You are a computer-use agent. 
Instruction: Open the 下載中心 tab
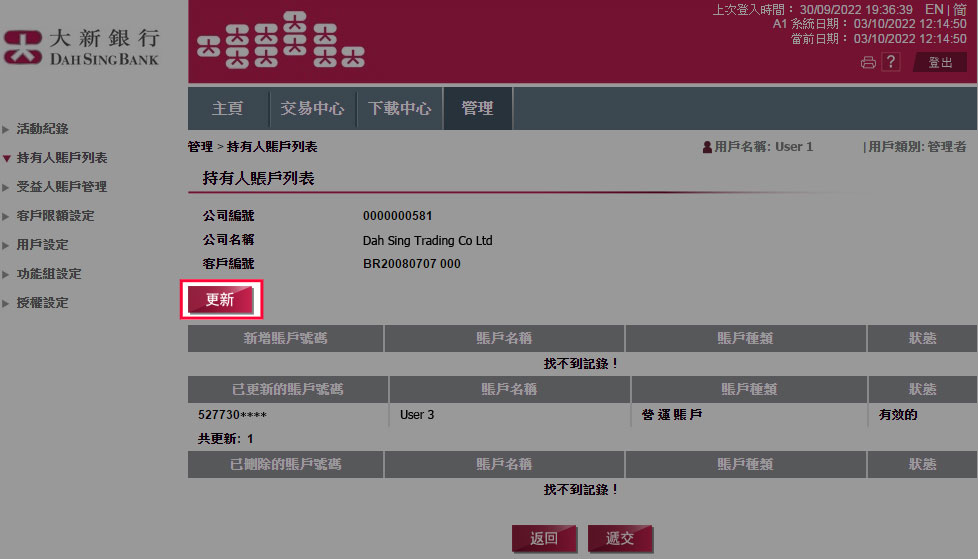click(400, 109)
